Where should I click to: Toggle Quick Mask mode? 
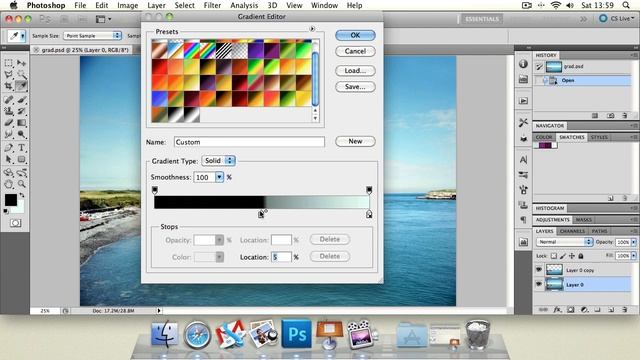pos(16,223)
